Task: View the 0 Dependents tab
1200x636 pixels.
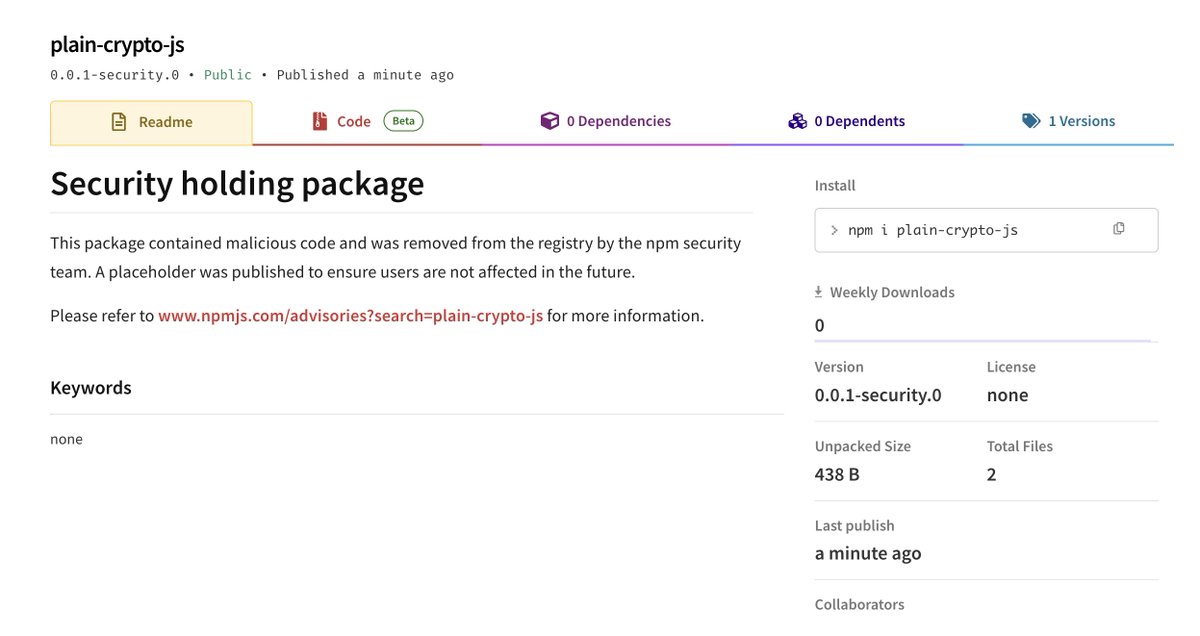Action: [x=846, y=122]
